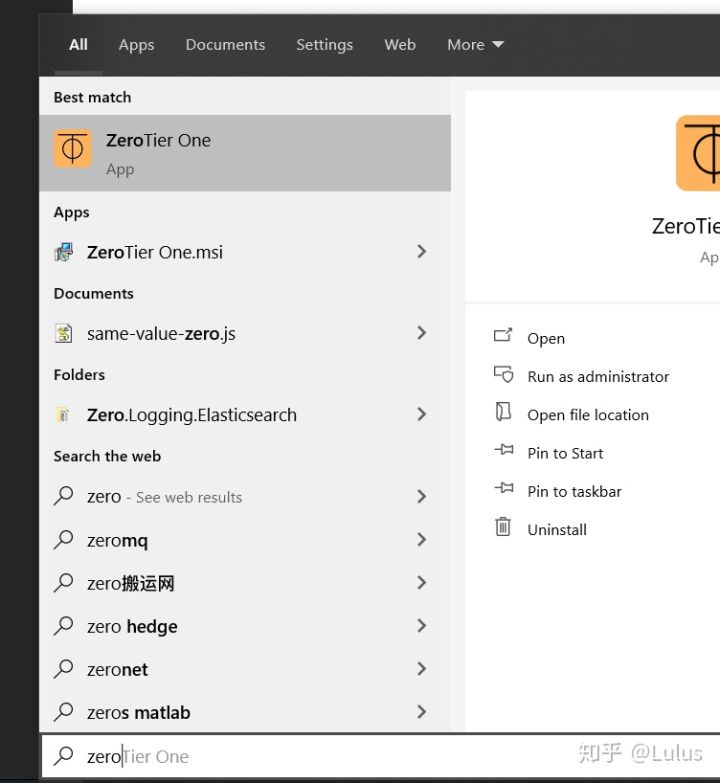Click the ZeroTier One.msi installer icon

pyautogui.click(x=63, y=252)
